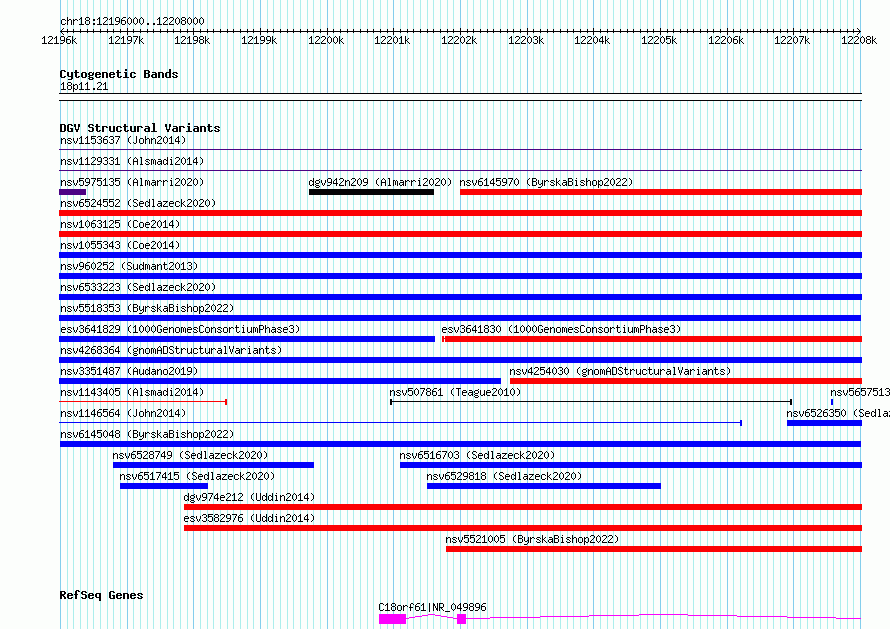The image size is (890, 629).
Task: Click the thin red nsv1143405 interval line
Action: click(x=143, y=402)
